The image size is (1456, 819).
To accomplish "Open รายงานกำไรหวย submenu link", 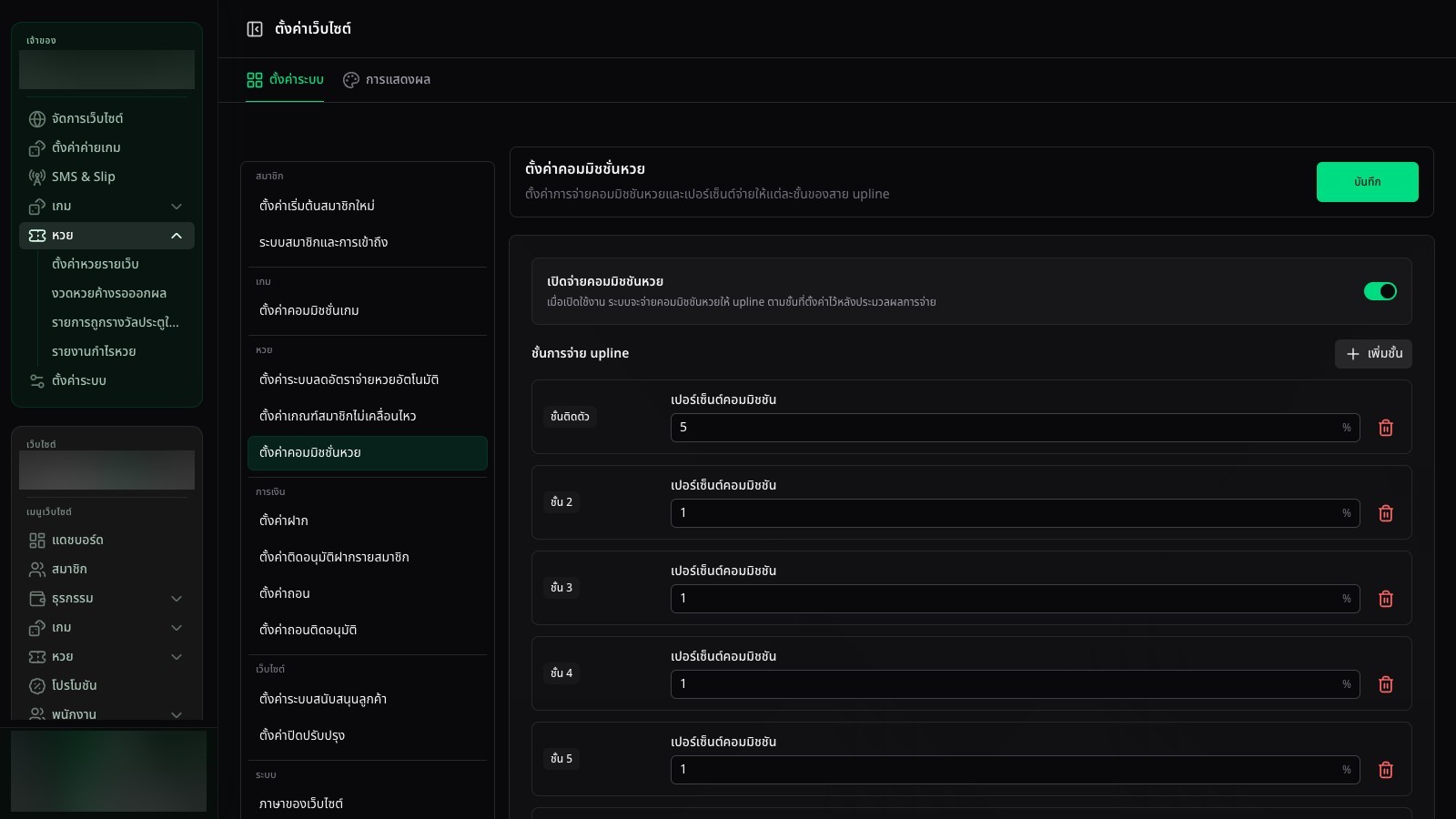I will (94, 351).
